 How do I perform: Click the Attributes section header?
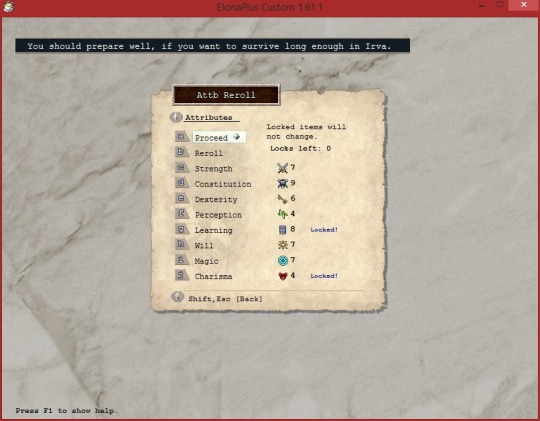tap(209, 117)
